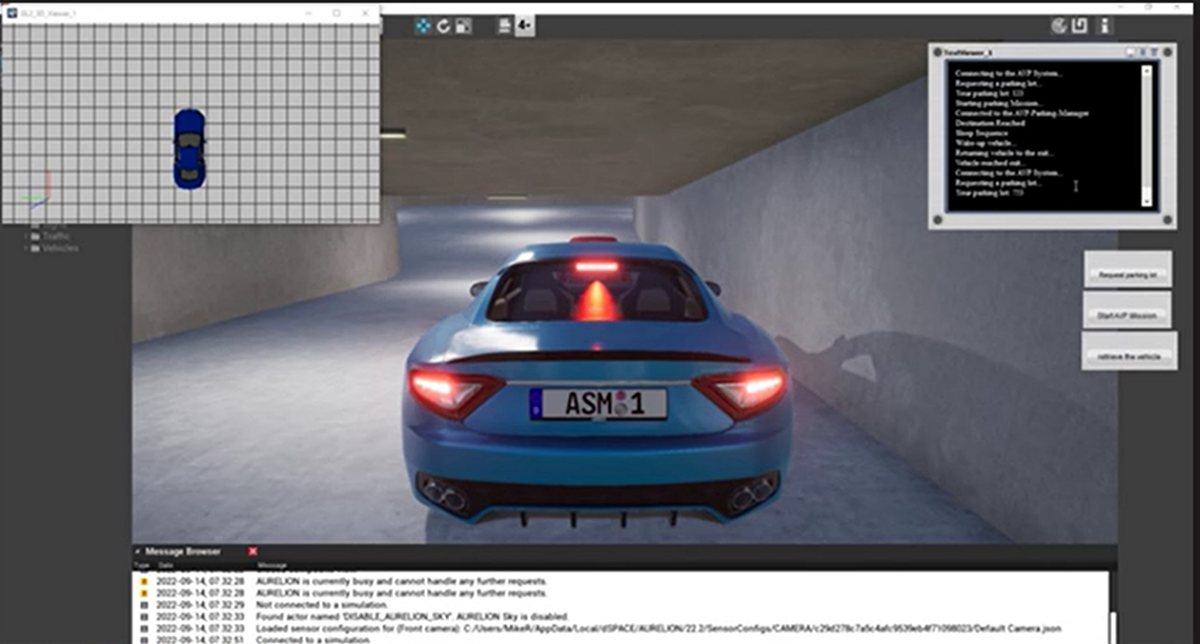
Task: Click the document icon in viewport toolbar
Action: click(x=505, y=26)
